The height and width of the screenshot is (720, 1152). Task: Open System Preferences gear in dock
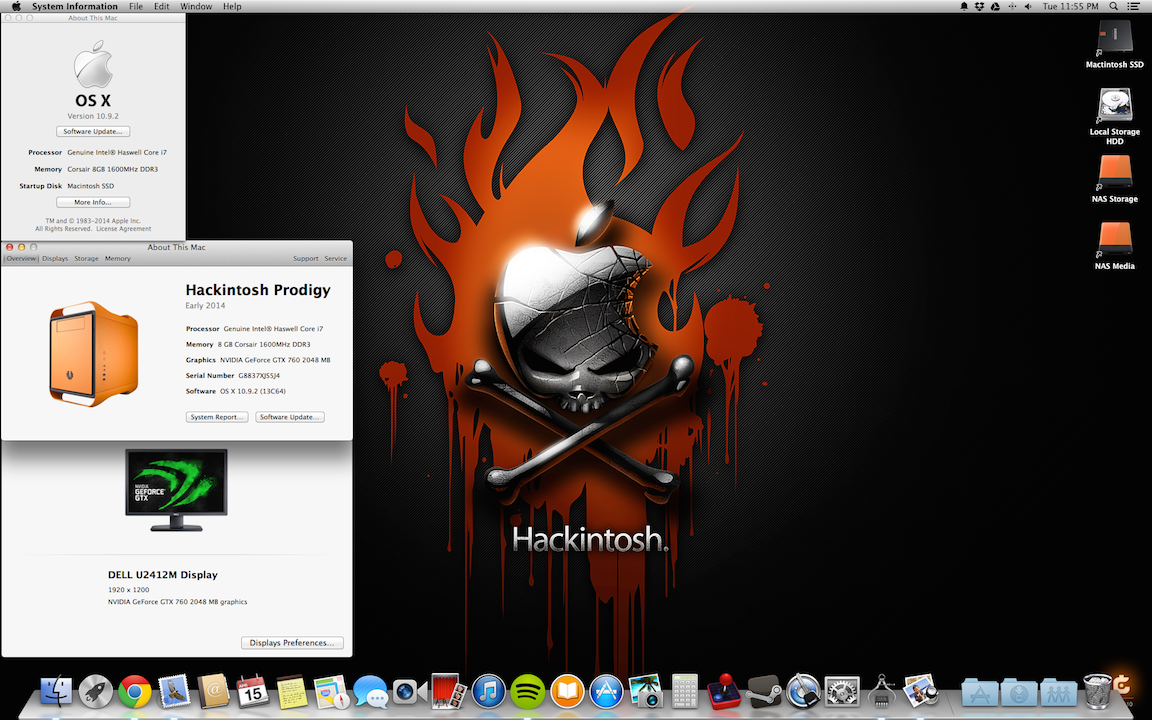(x=843, y=691)
